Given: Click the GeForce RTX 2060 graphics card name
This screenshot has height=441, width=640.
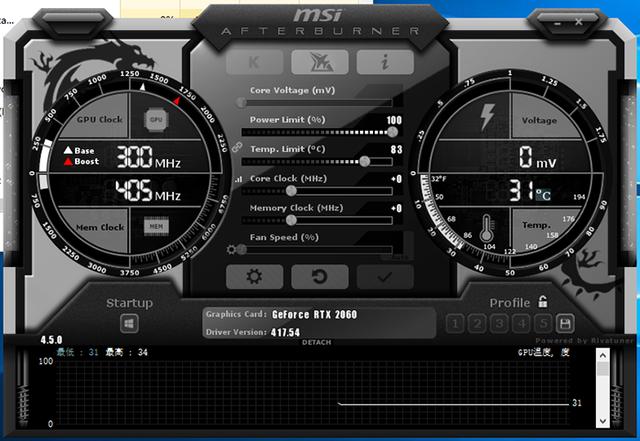Looking at the screenshot, I should (314, 314).
